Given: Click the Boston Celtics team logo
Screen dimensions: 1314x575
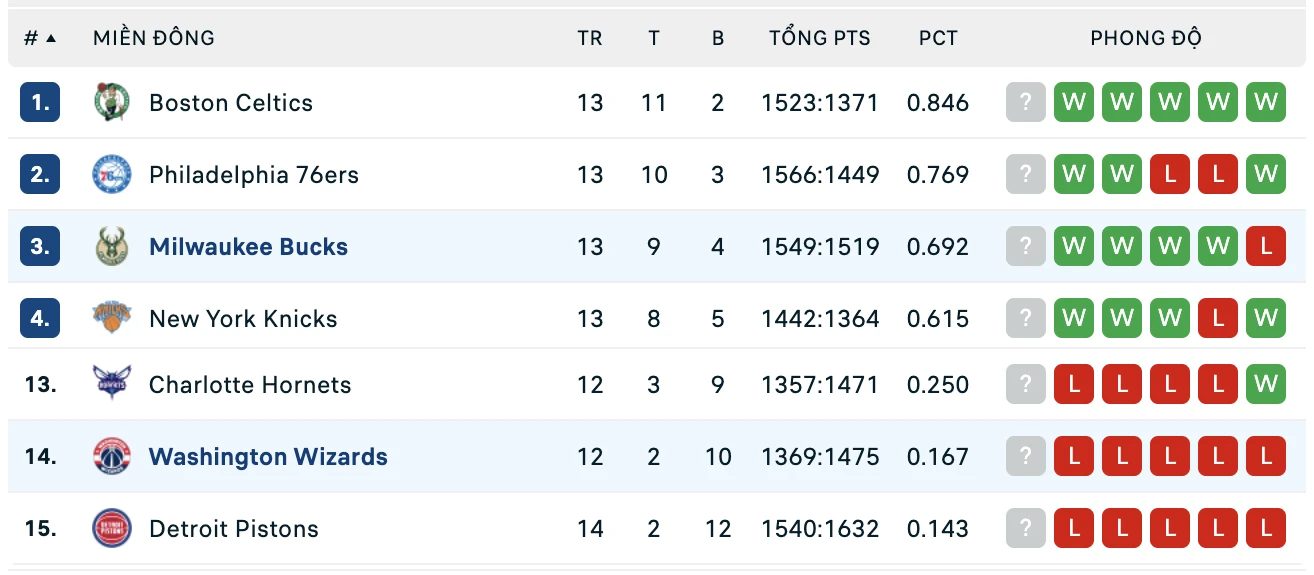Looking at the screenshot, I should click(111, 103).
